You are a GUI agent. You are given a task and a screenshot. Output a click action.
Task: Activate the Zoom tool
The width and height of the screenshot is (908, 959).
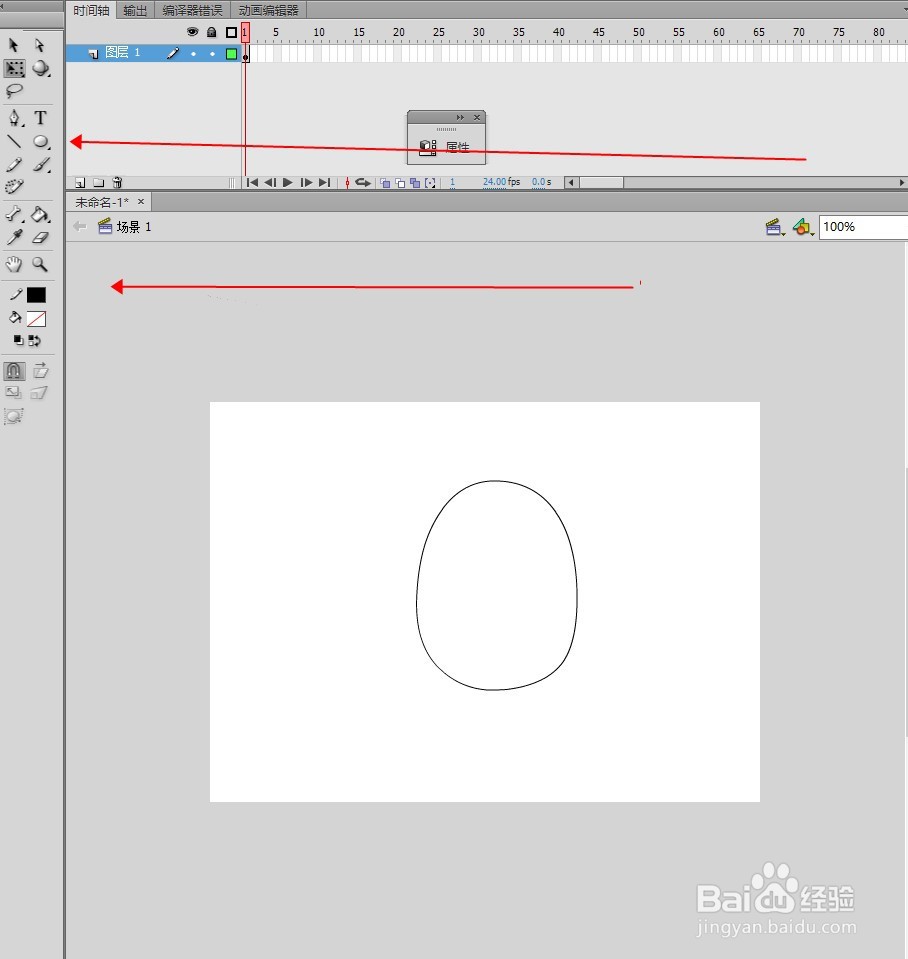(x=40, y=264)
